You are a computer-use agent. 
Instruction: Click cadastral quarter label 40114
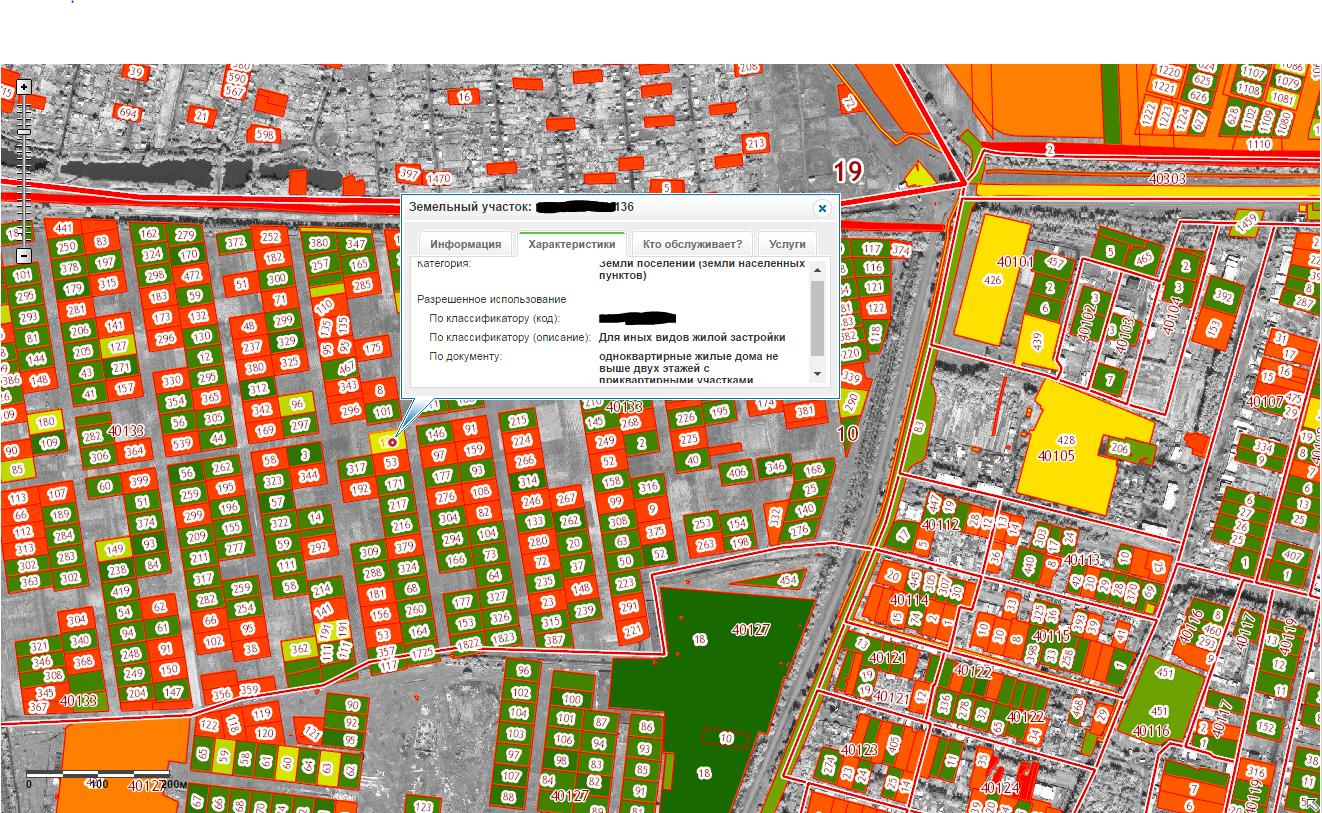click(909, 600)
